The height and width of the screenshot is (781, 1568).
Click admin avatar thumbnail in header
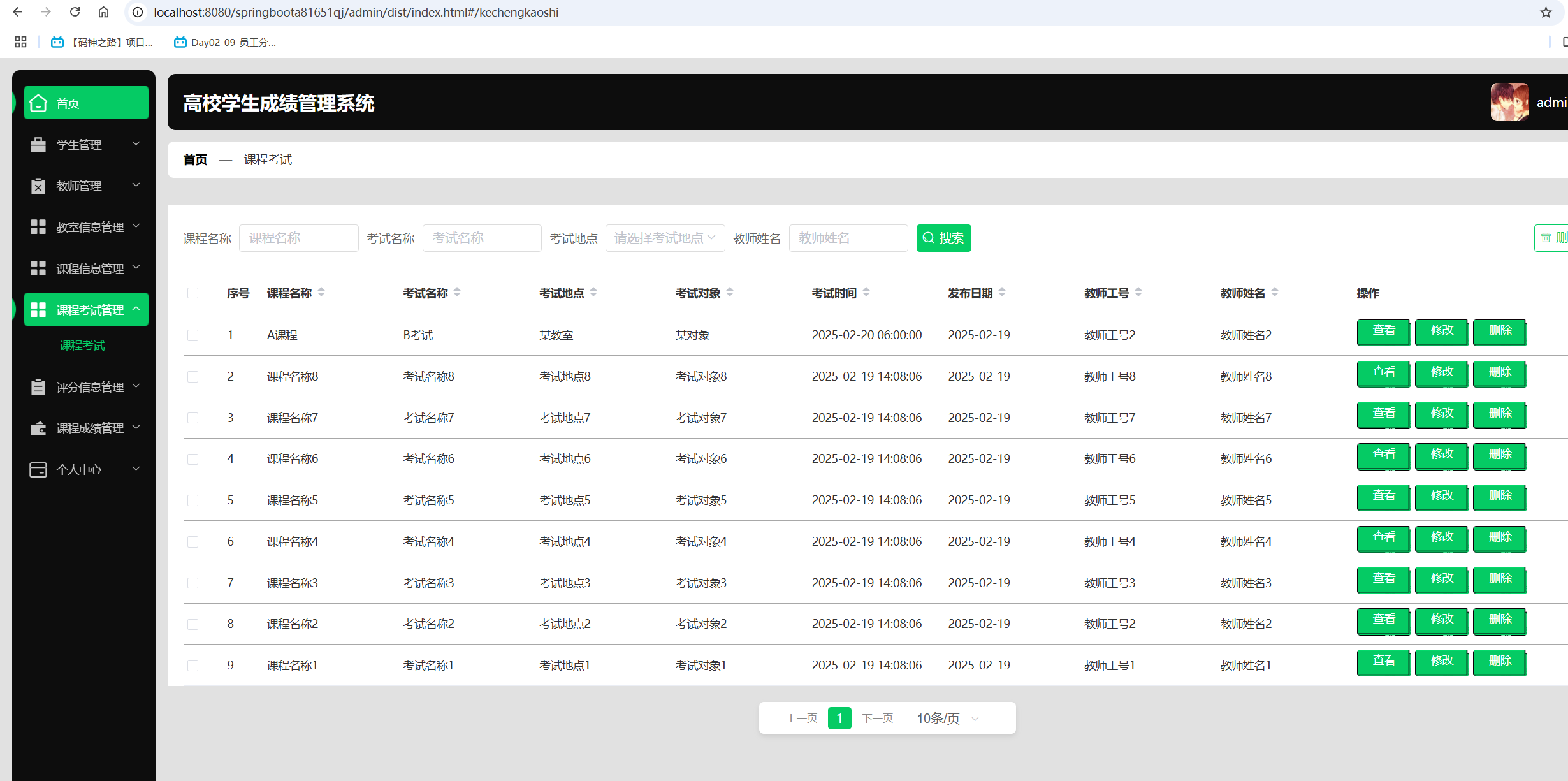(1509, 102)
